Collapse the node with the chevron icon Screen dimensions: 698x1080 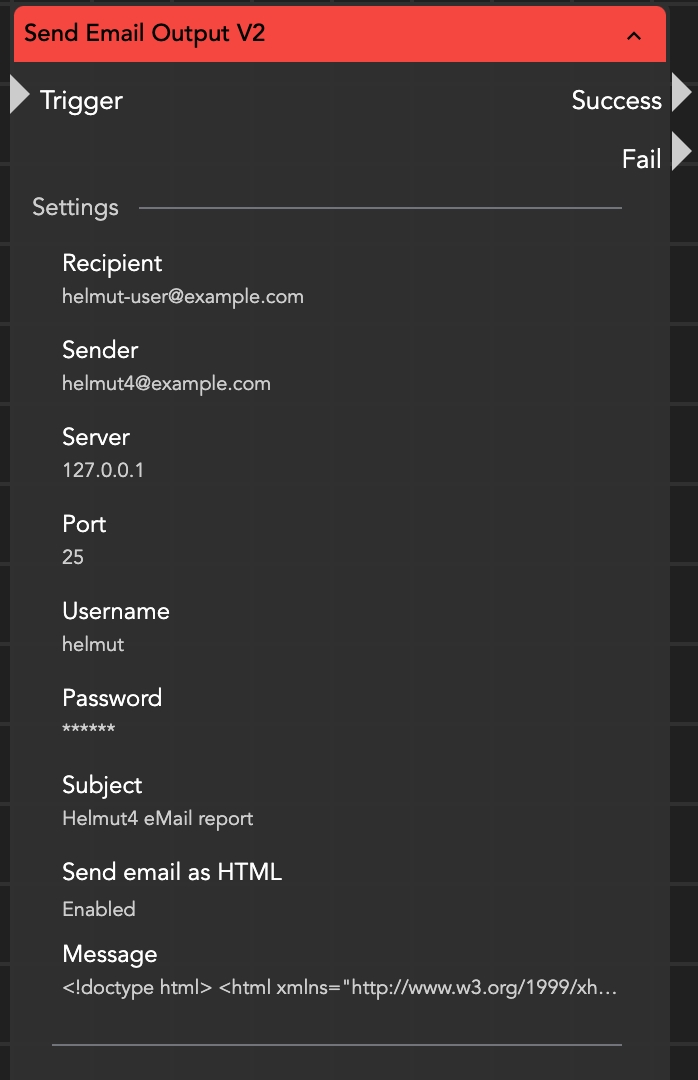[x=633, y=36]
